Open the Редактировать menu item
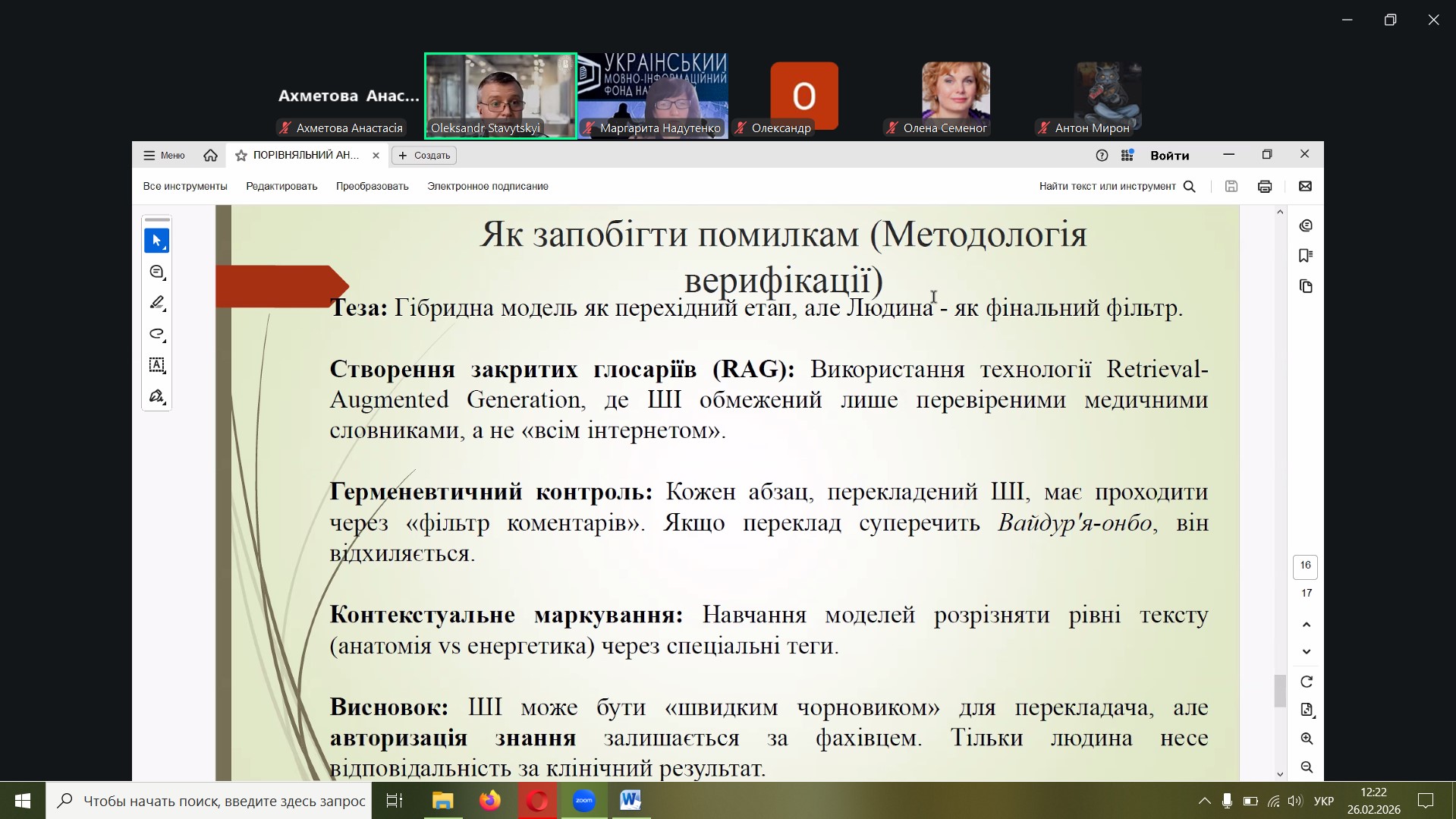 (x=281, y=187)
